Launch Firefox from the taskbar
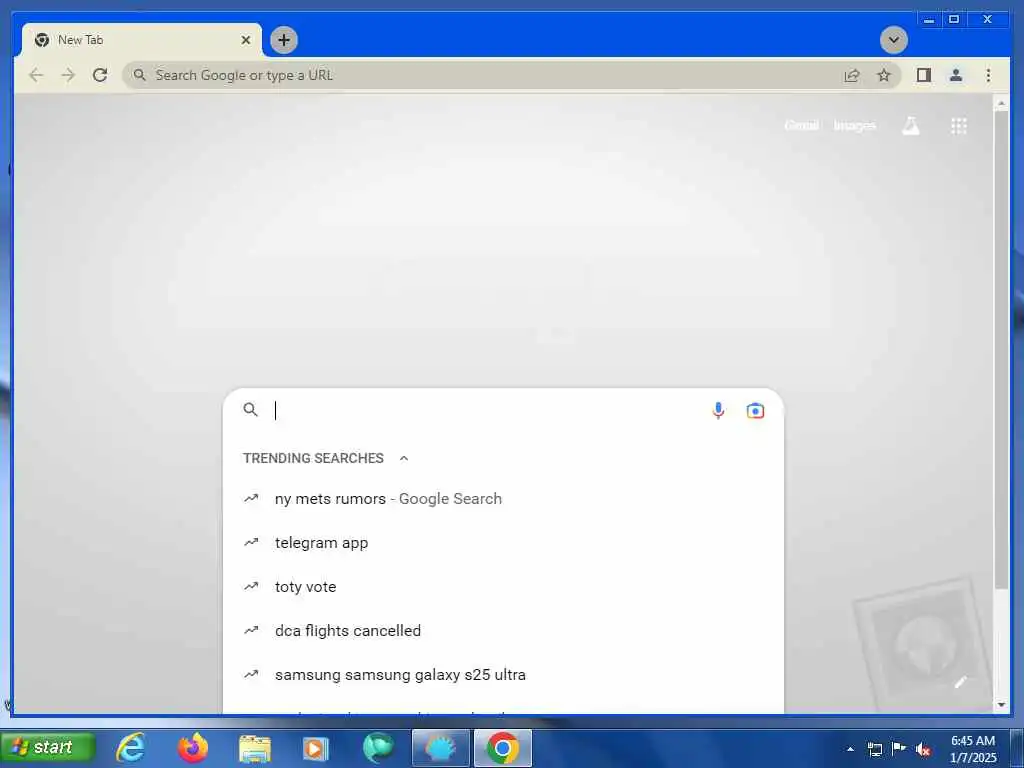 tap(193, 747)
